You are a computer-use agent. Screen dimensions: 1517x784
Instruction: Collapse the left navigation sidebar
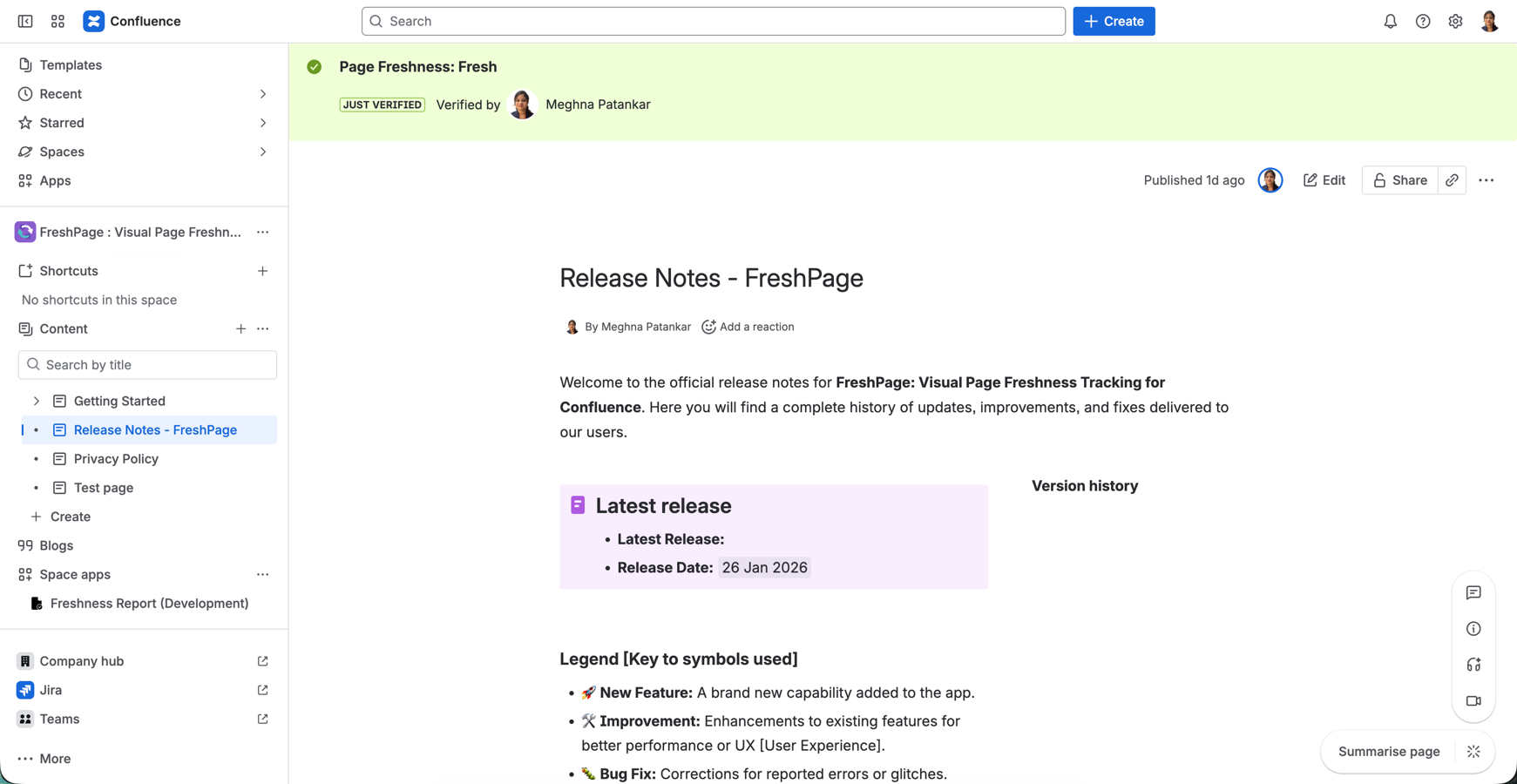(x=24, y=21)
